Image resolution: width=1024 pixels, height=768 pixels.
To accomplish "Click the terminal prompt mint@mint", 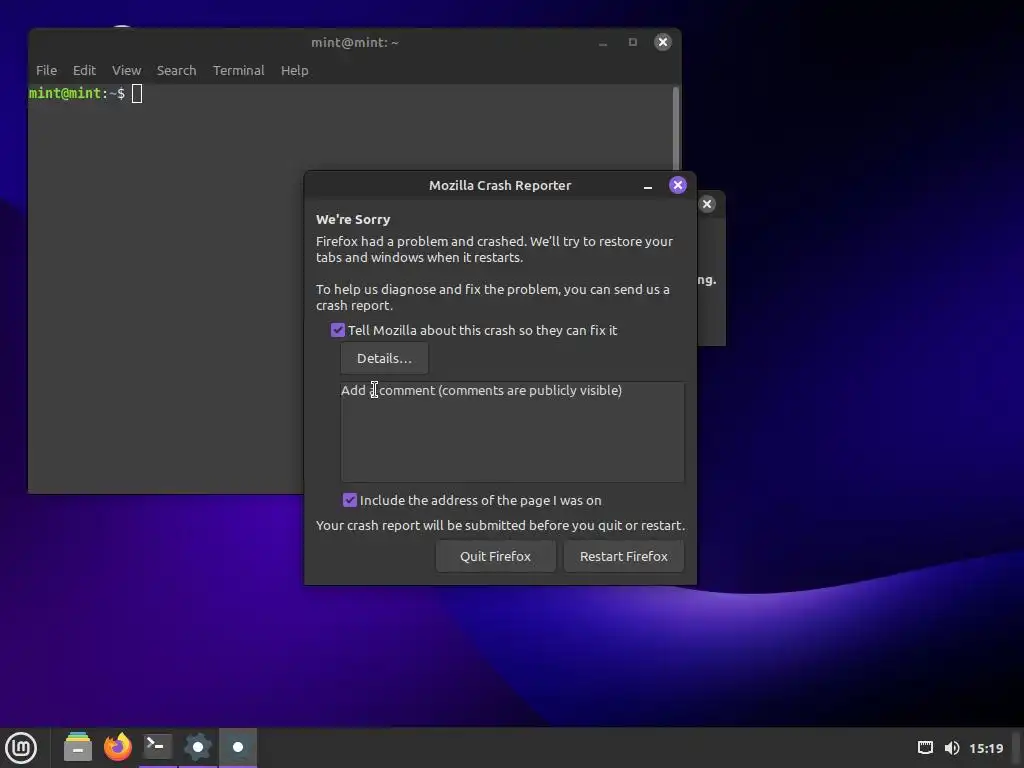I will pyautogui.click(x=65, y=93).
